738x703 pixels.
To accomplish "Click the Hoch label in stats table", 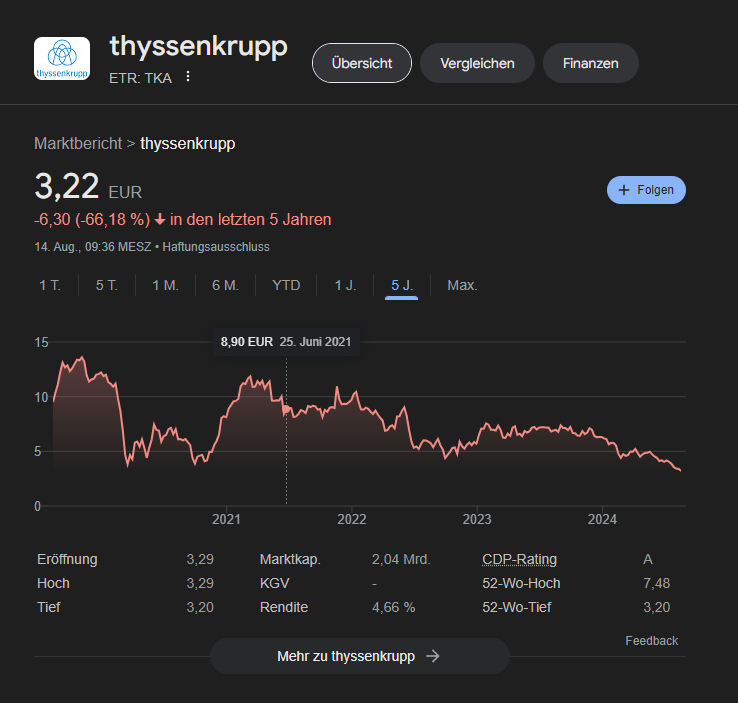I will 53,583.
